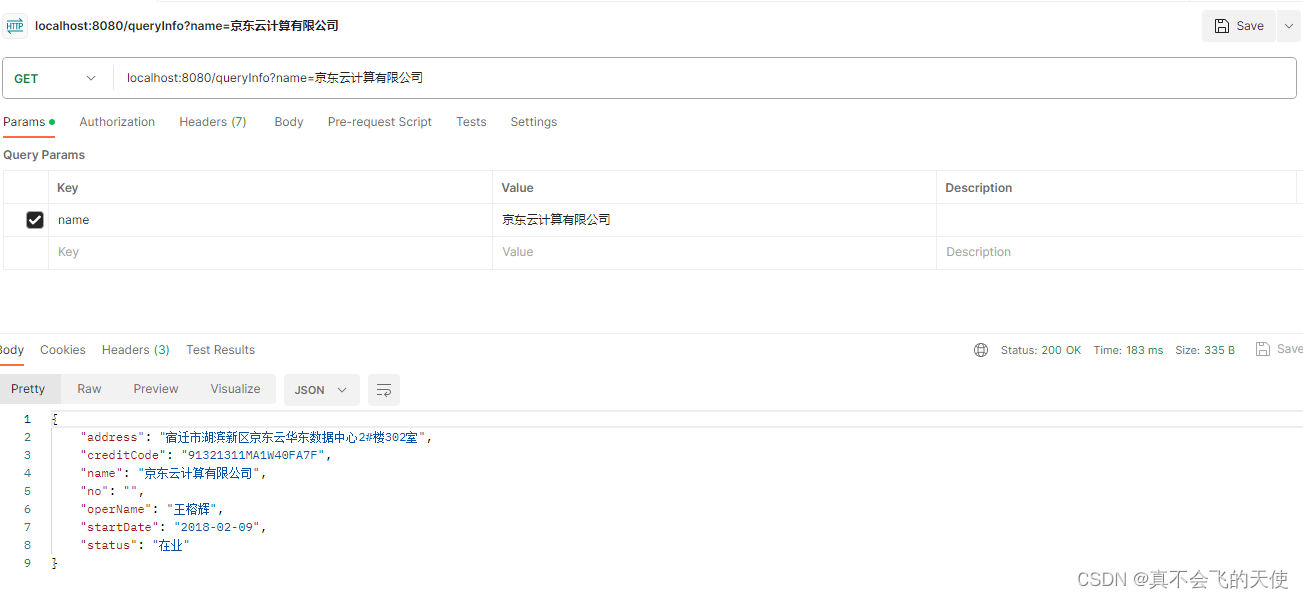The width and height of the screenshot is (1303, 599).
Task: Select the Params tab
Action: point(28,122)
